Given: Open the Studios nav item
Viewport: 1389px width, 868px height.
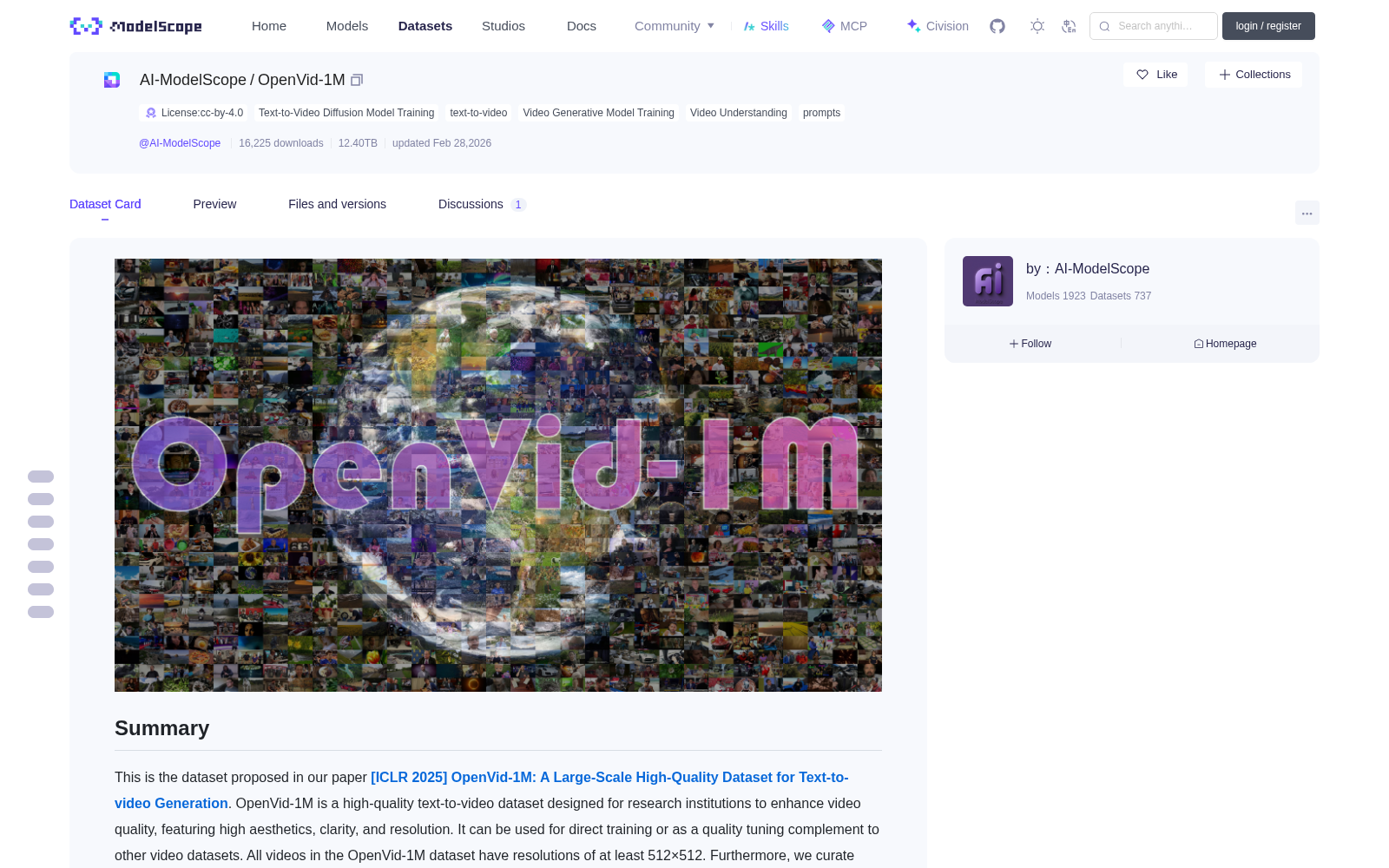Looking at the screenshot, I should pyautogui.click(x=504, y=26).
